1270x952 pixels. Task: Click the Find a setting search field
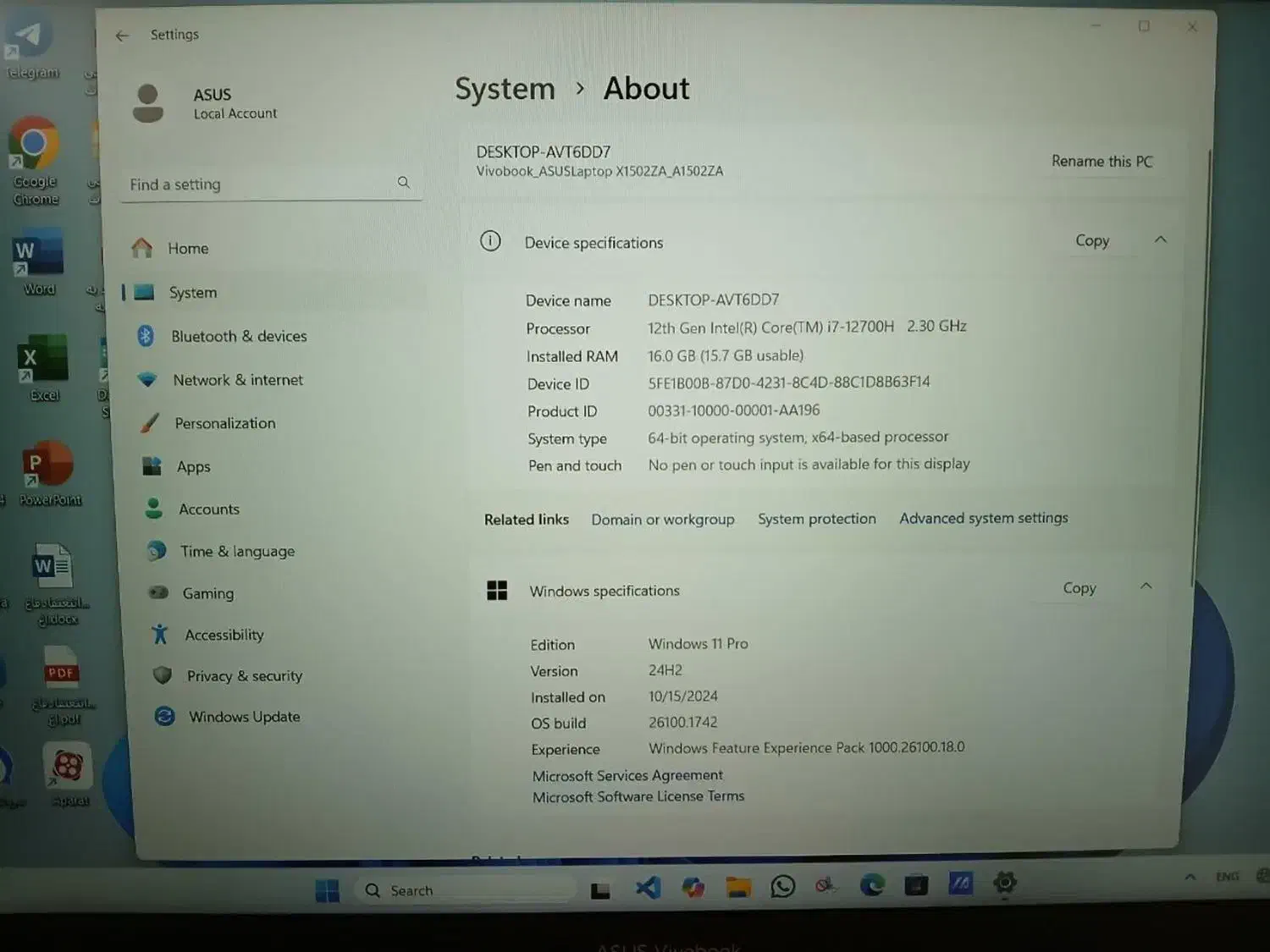coord(258,184)
